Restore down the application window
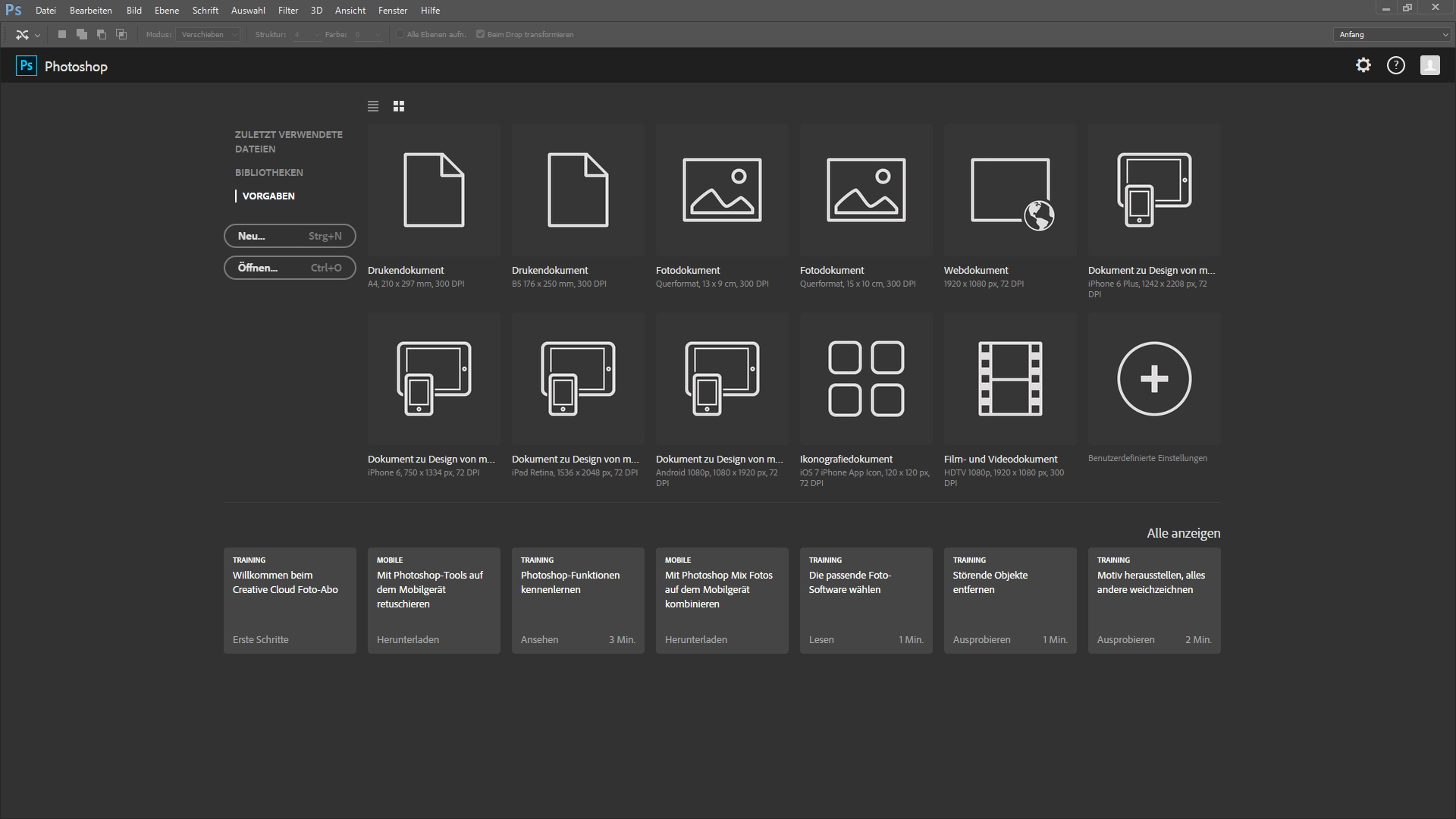This screenshot has width=1456, height=819. click(x=1407, y=8)
